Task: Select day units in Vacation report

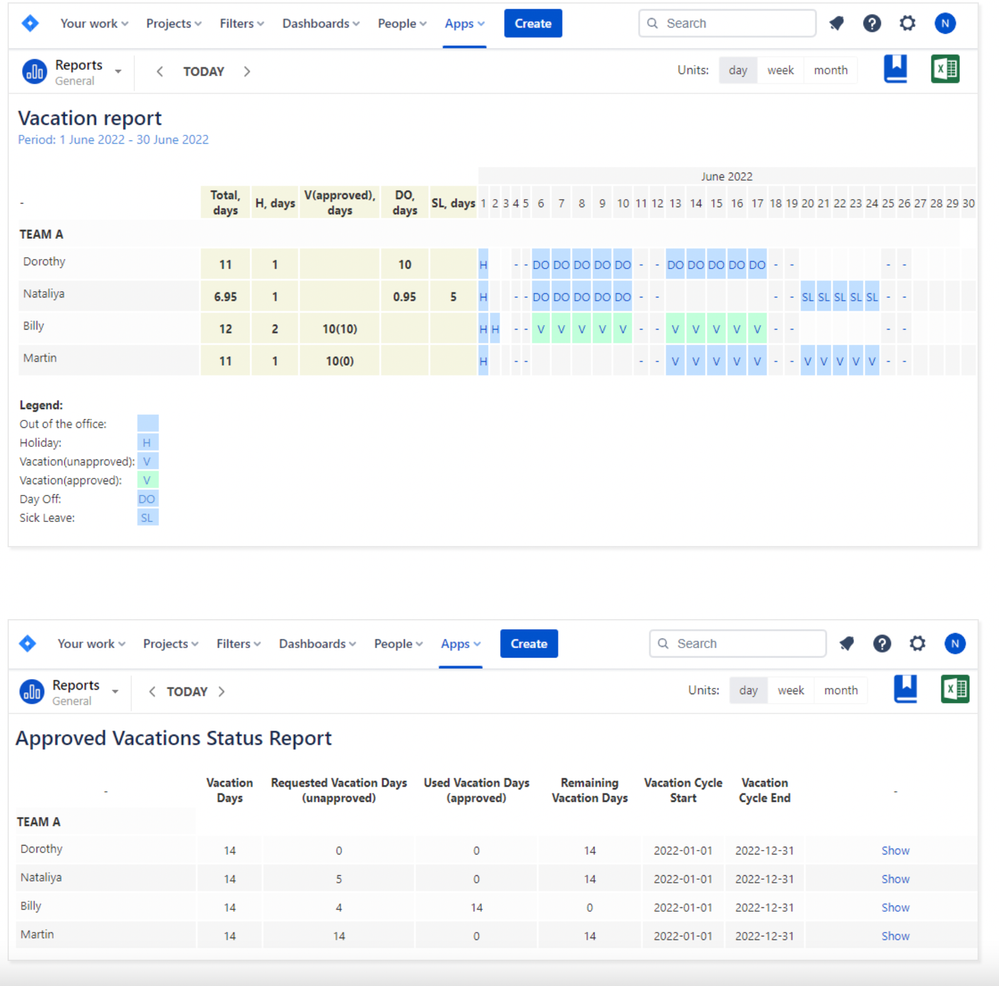Action: 738,70
